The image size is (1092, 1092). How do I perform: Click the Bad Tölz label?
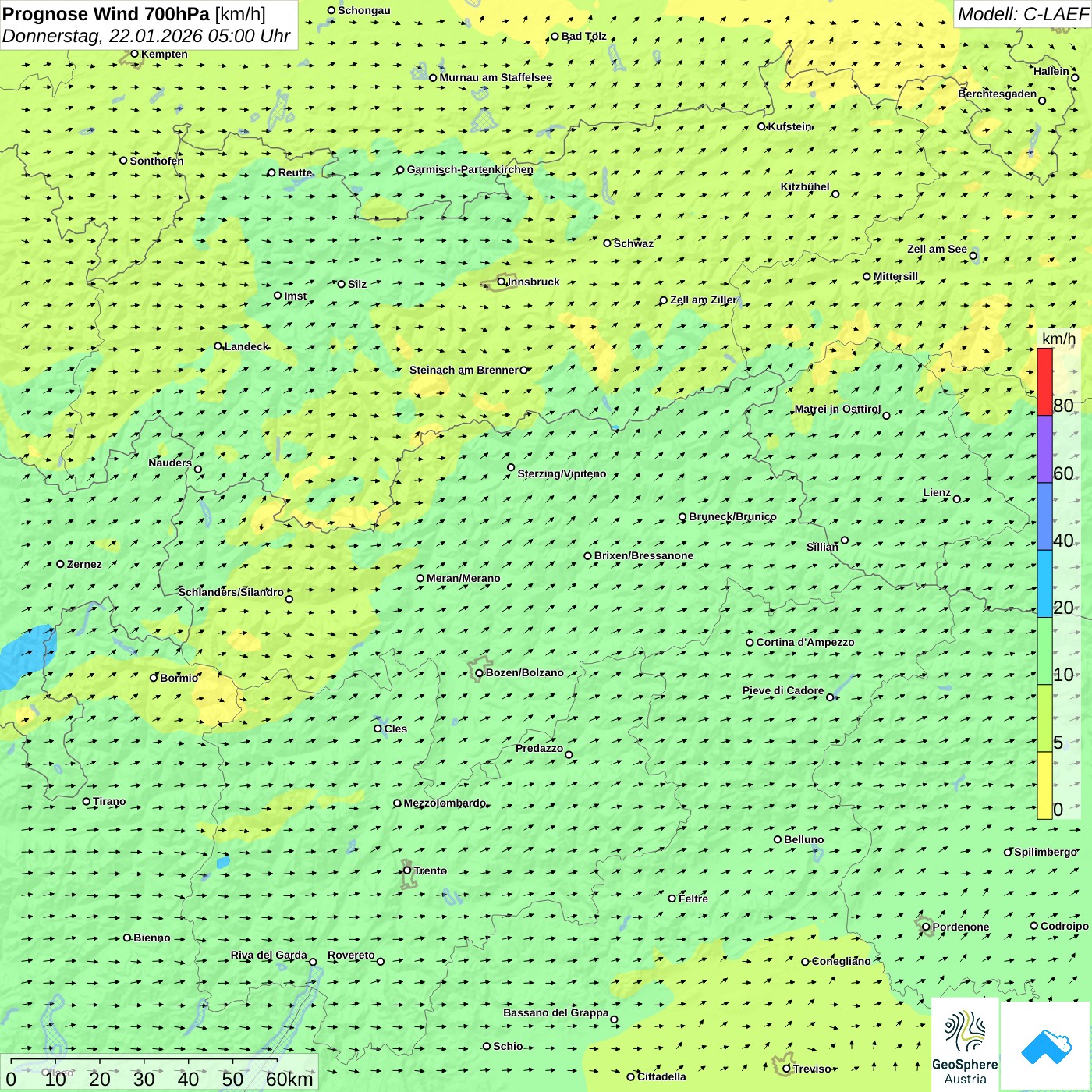click(583, 36)
